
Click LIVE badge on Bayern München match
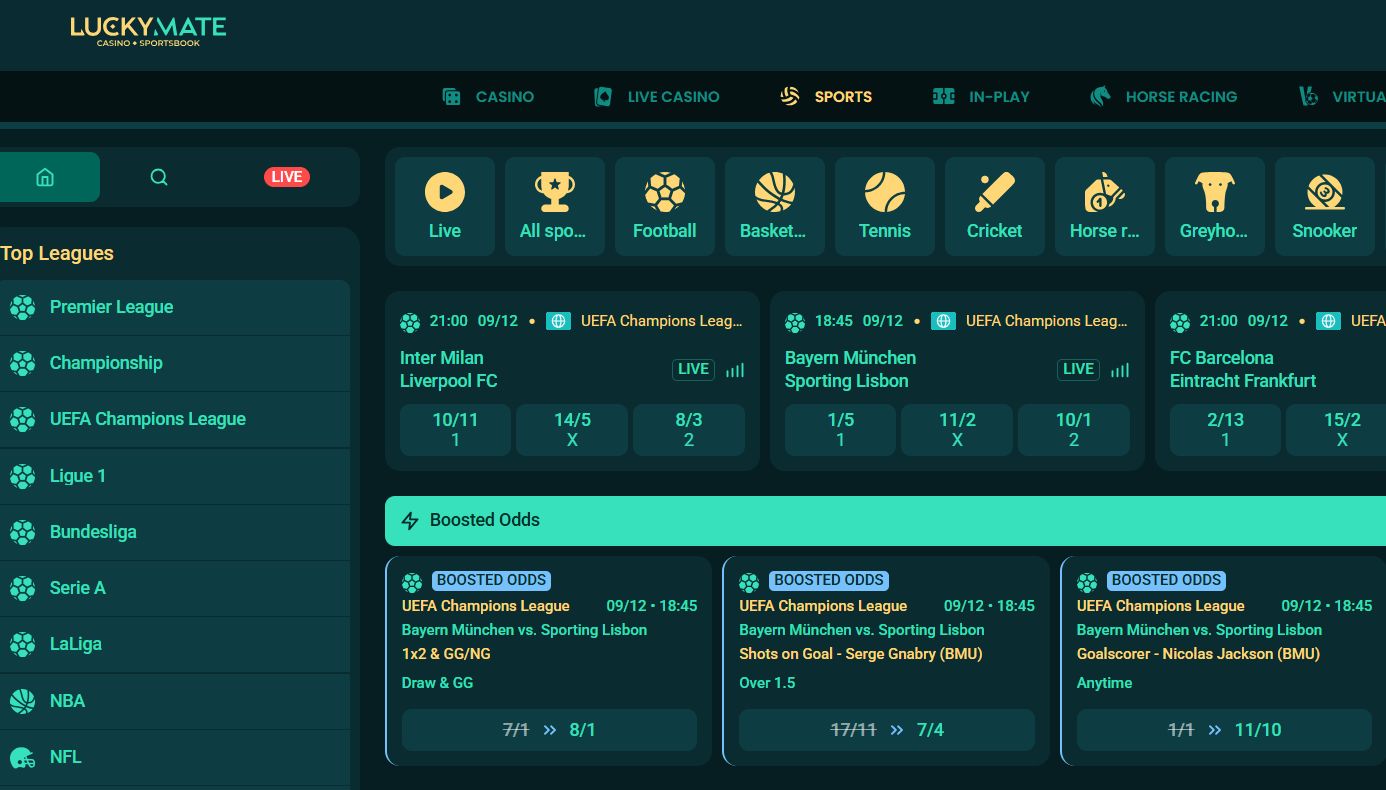pyautogui.click(x=1078, y=369)
